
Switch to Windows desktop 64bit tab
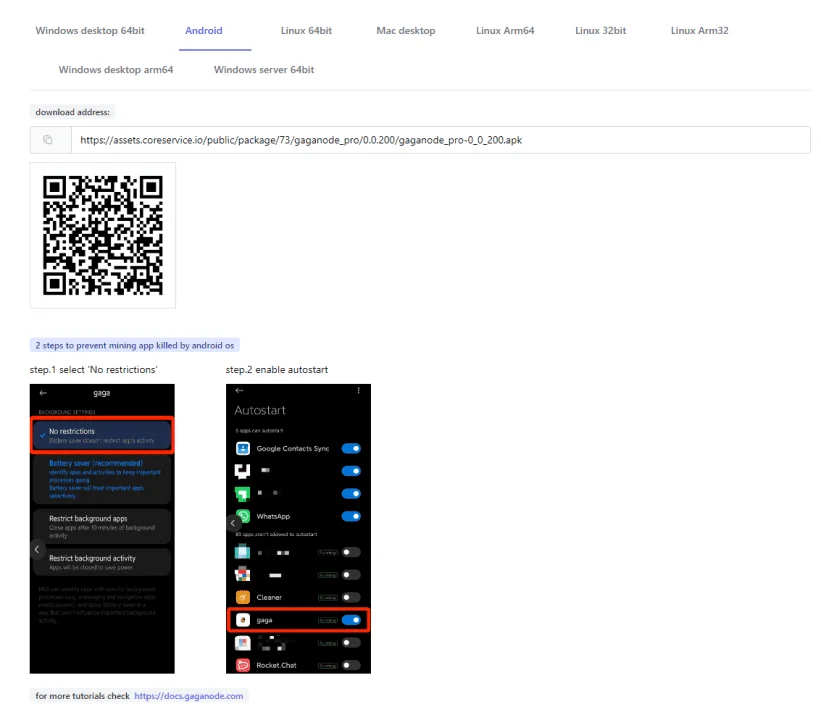coord(90,30)
